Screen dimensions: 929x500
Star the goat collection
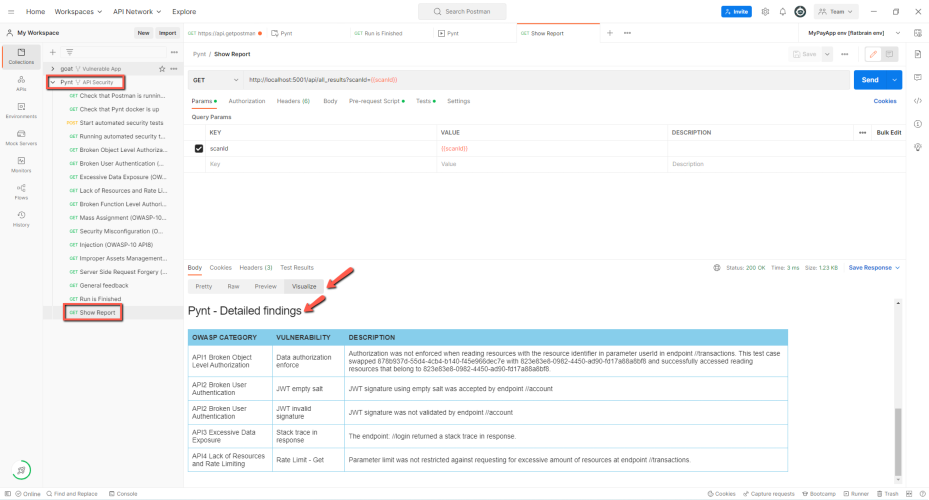click(x=162, y=69)
